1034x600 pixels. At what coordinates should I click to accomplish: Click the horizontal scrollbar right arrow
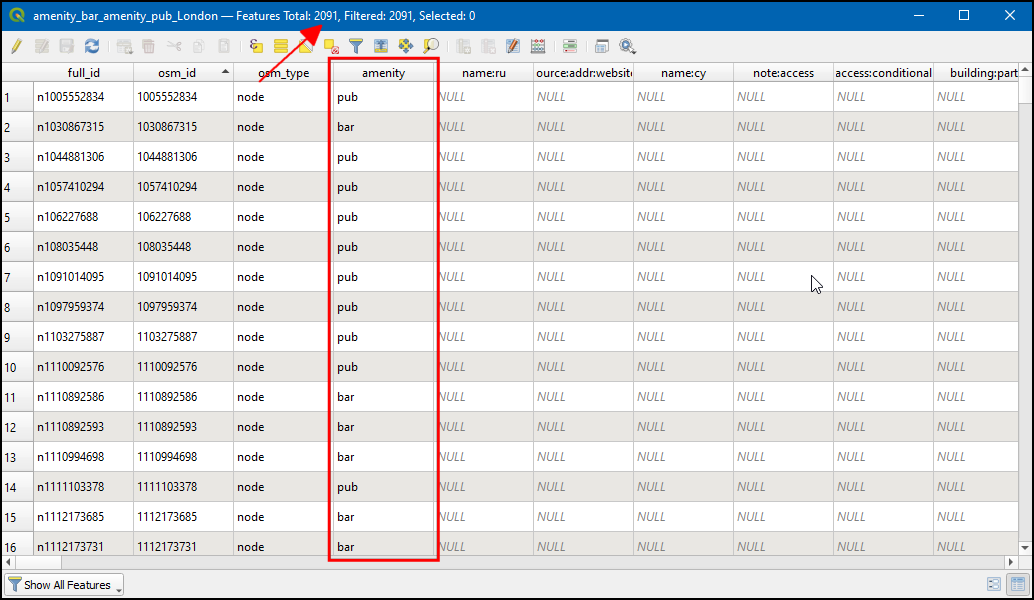(x=1011, y=562)
